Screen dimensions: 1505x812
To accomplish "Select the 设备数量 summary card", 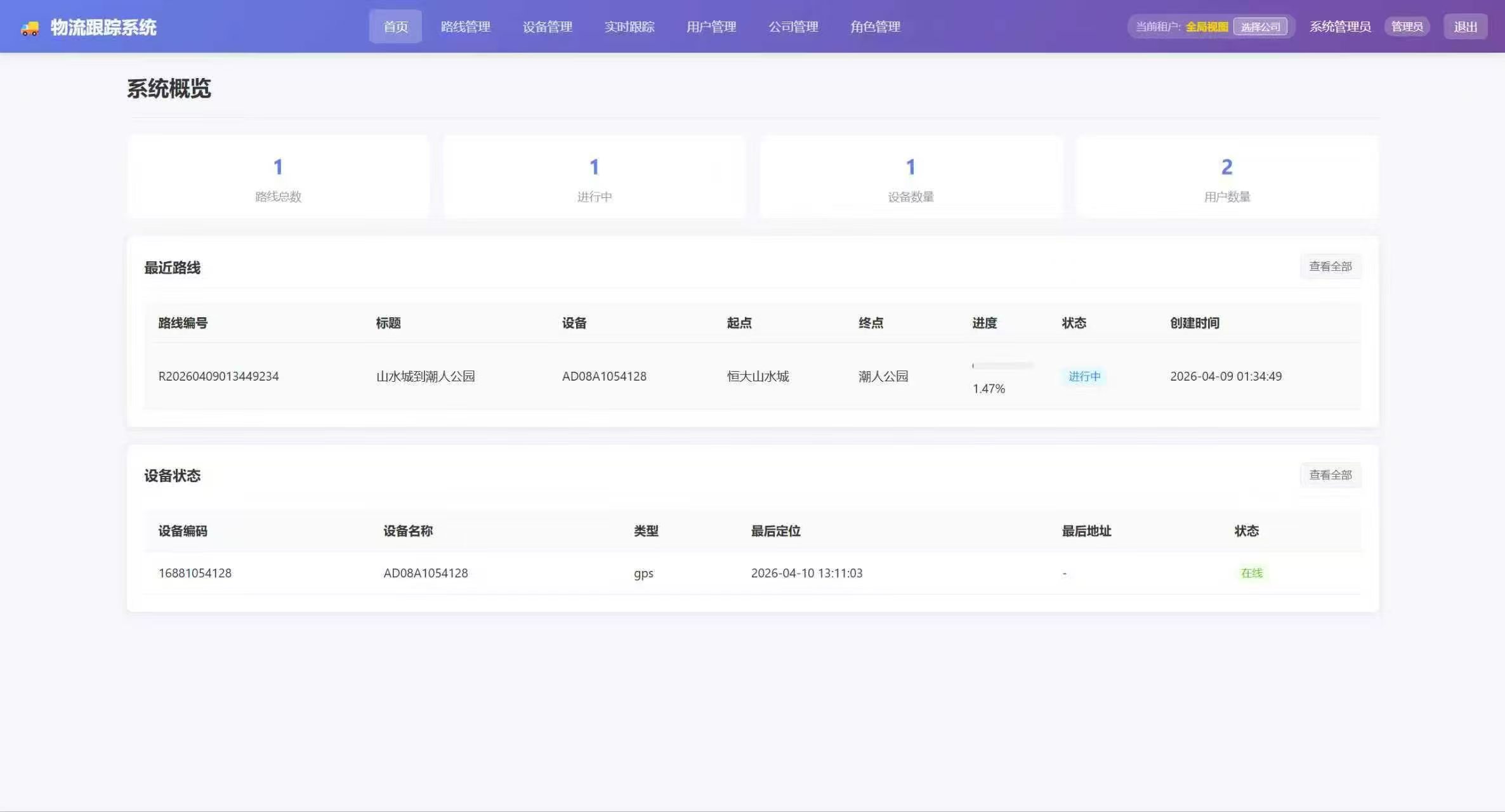I will coord(910,176).
